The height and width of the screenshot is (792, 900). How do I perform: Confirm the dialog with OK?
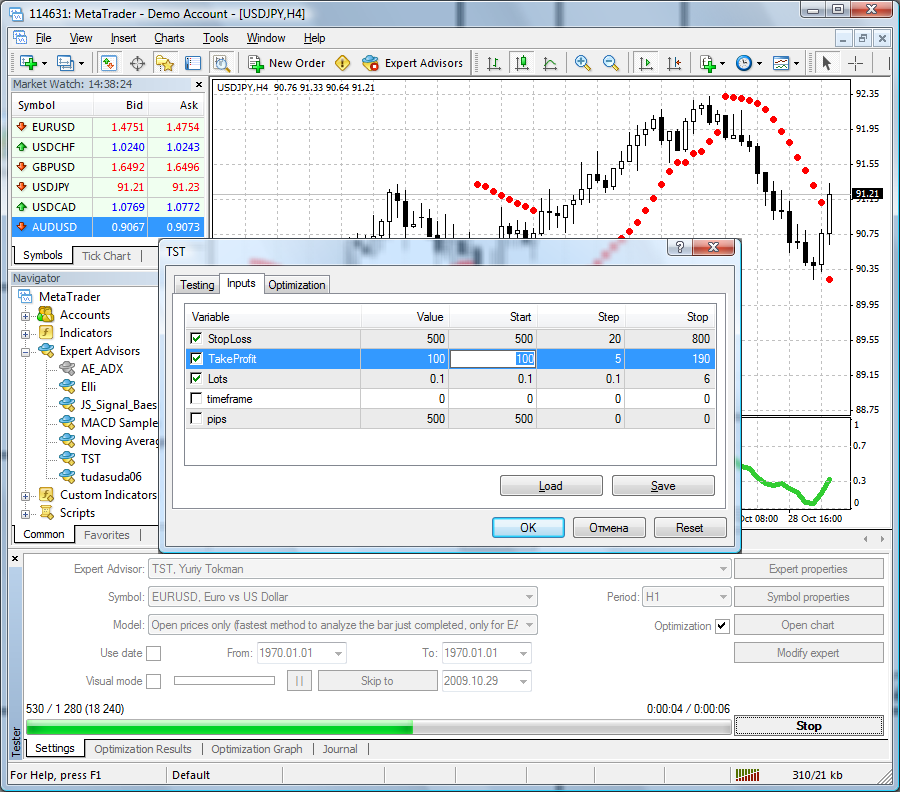528,527
